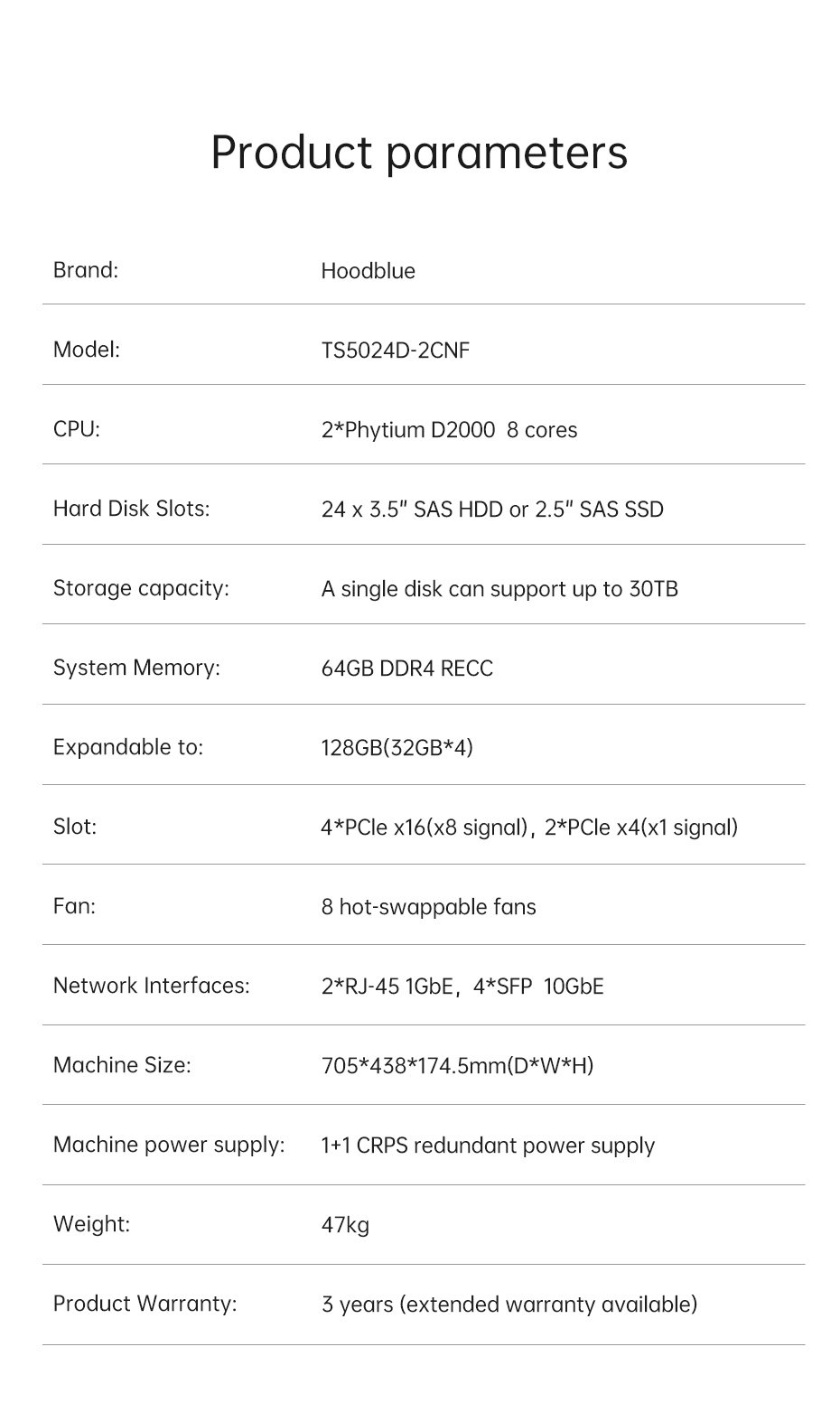Select the Hard Disk Slots label
Viewport: 840px width, 1403px height.
click(x=131, y=509)
